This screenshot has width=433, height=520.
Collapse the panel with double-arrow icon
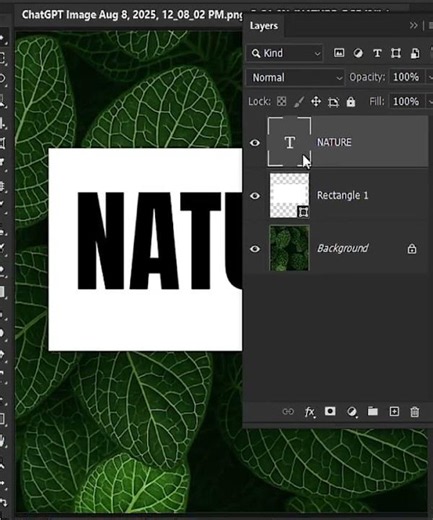tap(413, 25)
